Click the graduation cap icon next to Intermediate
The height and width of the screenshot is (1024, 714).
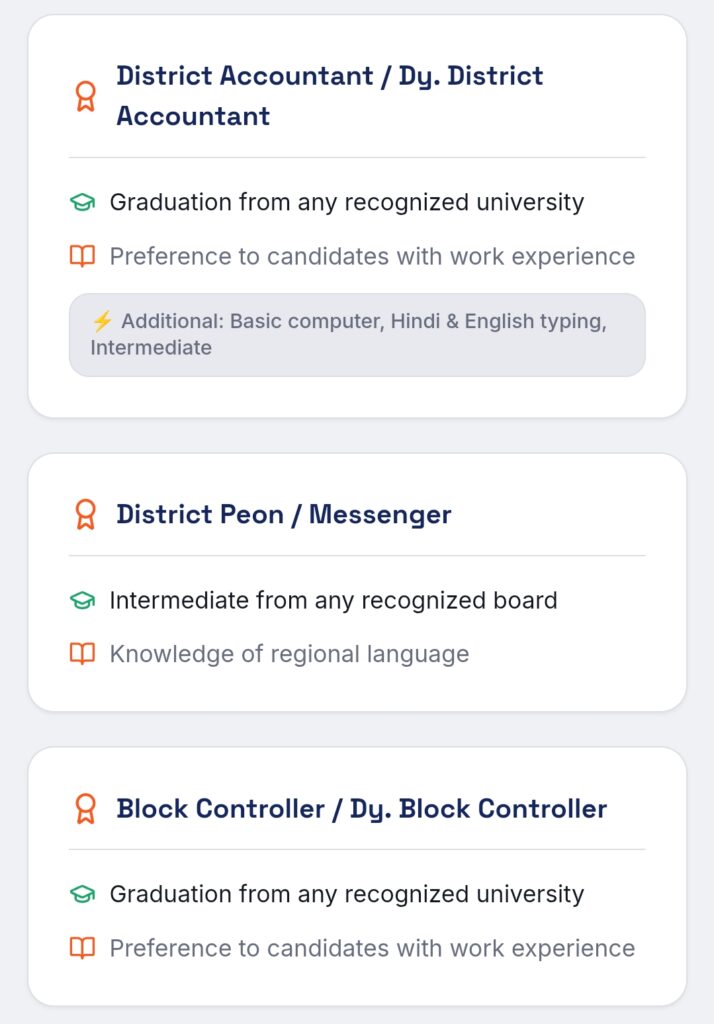point(82,600)
